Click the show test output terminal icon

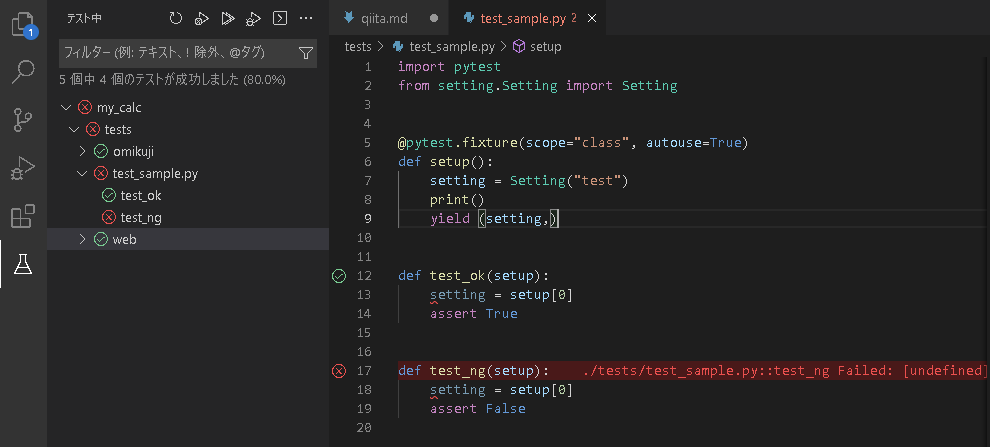click(x=280, y=18)
